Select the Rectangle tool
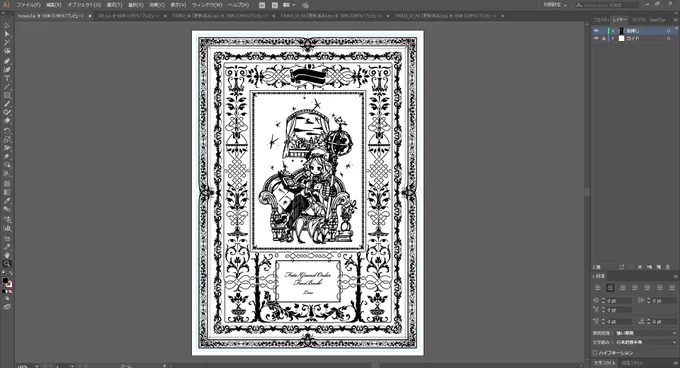Image resolution: width=680 pixels, height=368 pixels. click(x=7, y=95)
